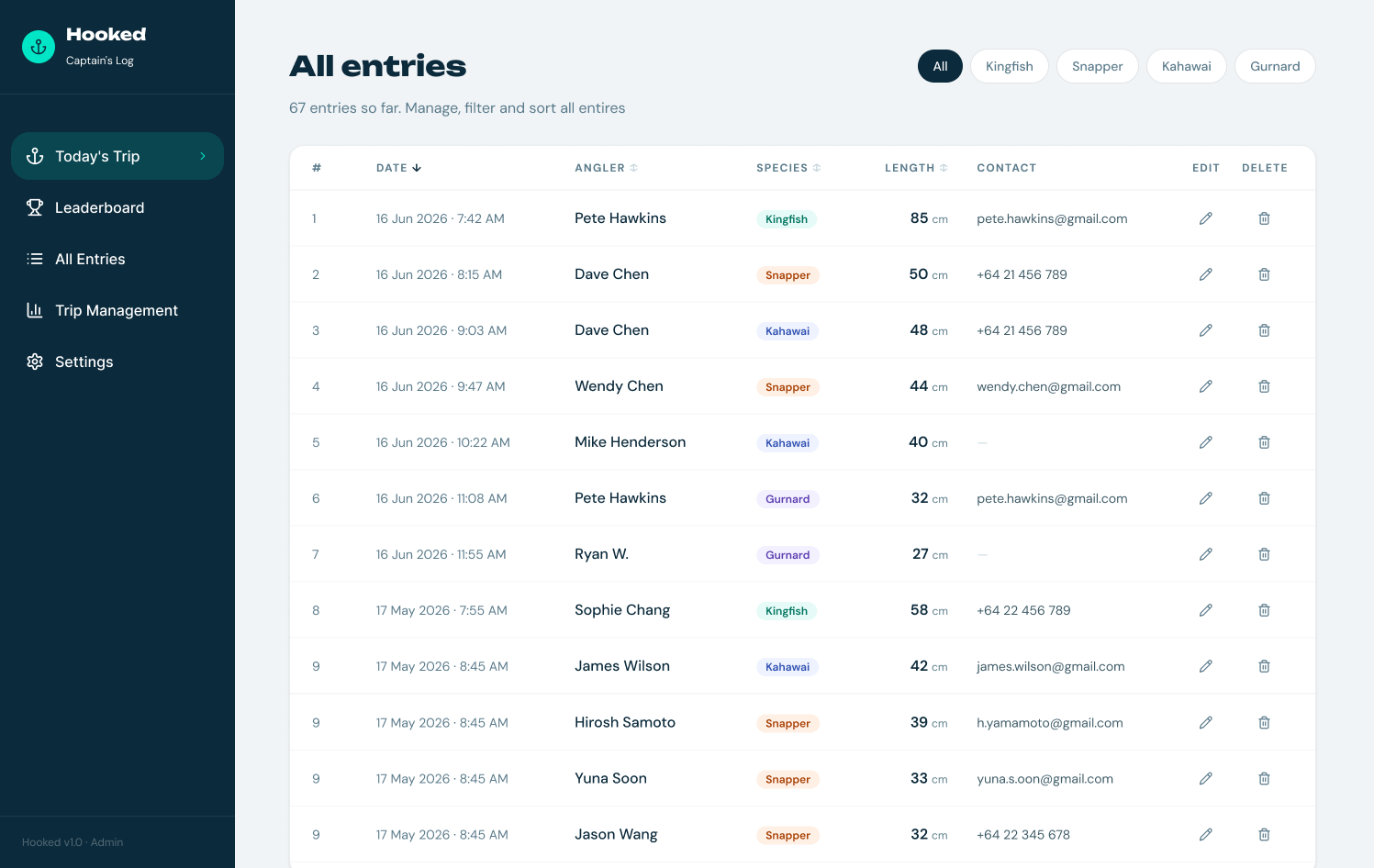This screenshot has width=1374, height=868.
Task: Click the Hooked v1.0 · Admin footer text
Action: tap(73, 842)
